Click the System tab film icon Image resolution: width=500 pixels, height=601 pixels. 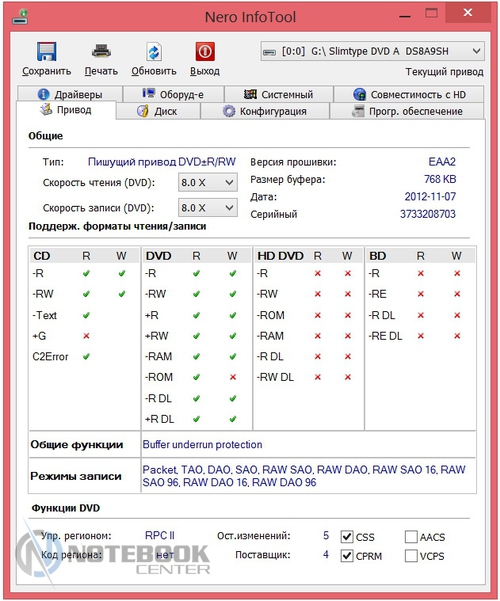(x=250, y=94)
